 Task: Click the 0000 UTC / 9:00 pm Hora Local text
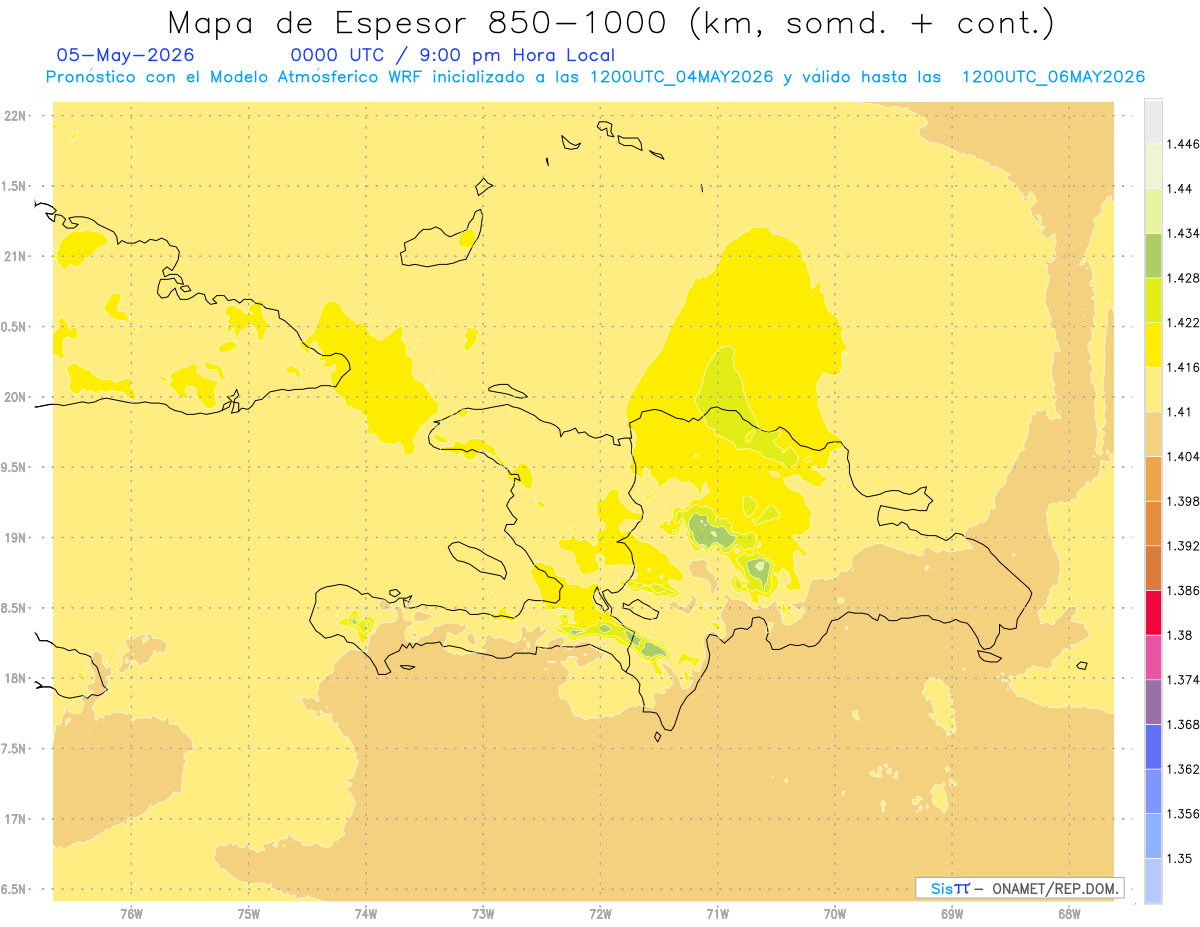[452, 55]
